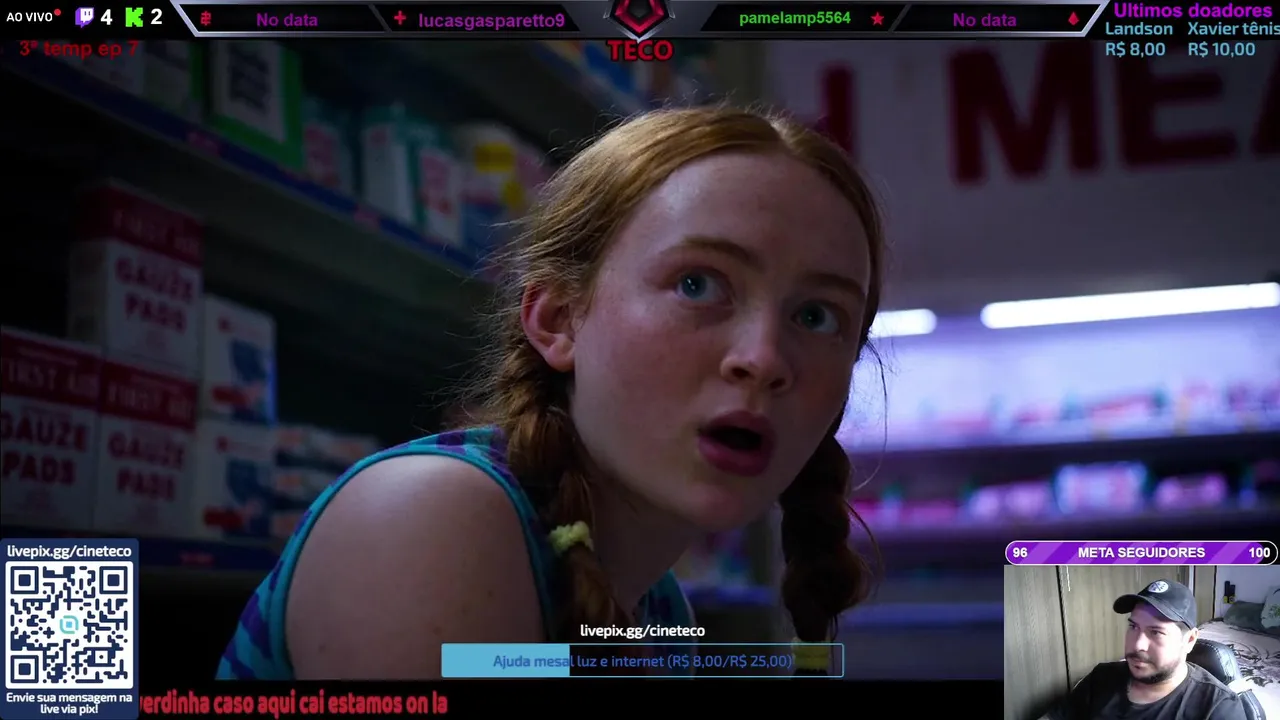Click the right 'No data' label

pos(984,20)
